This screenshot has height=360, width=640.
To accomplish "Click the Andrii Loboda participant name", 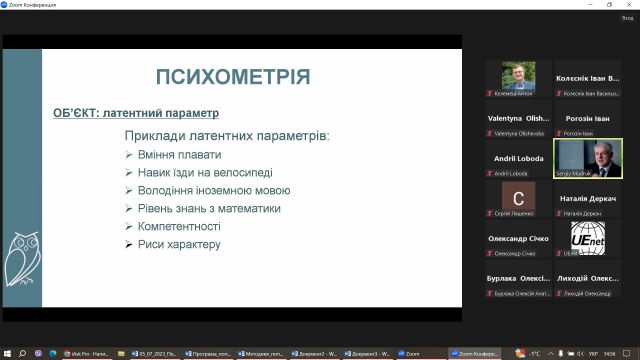I will pos(518,158).
